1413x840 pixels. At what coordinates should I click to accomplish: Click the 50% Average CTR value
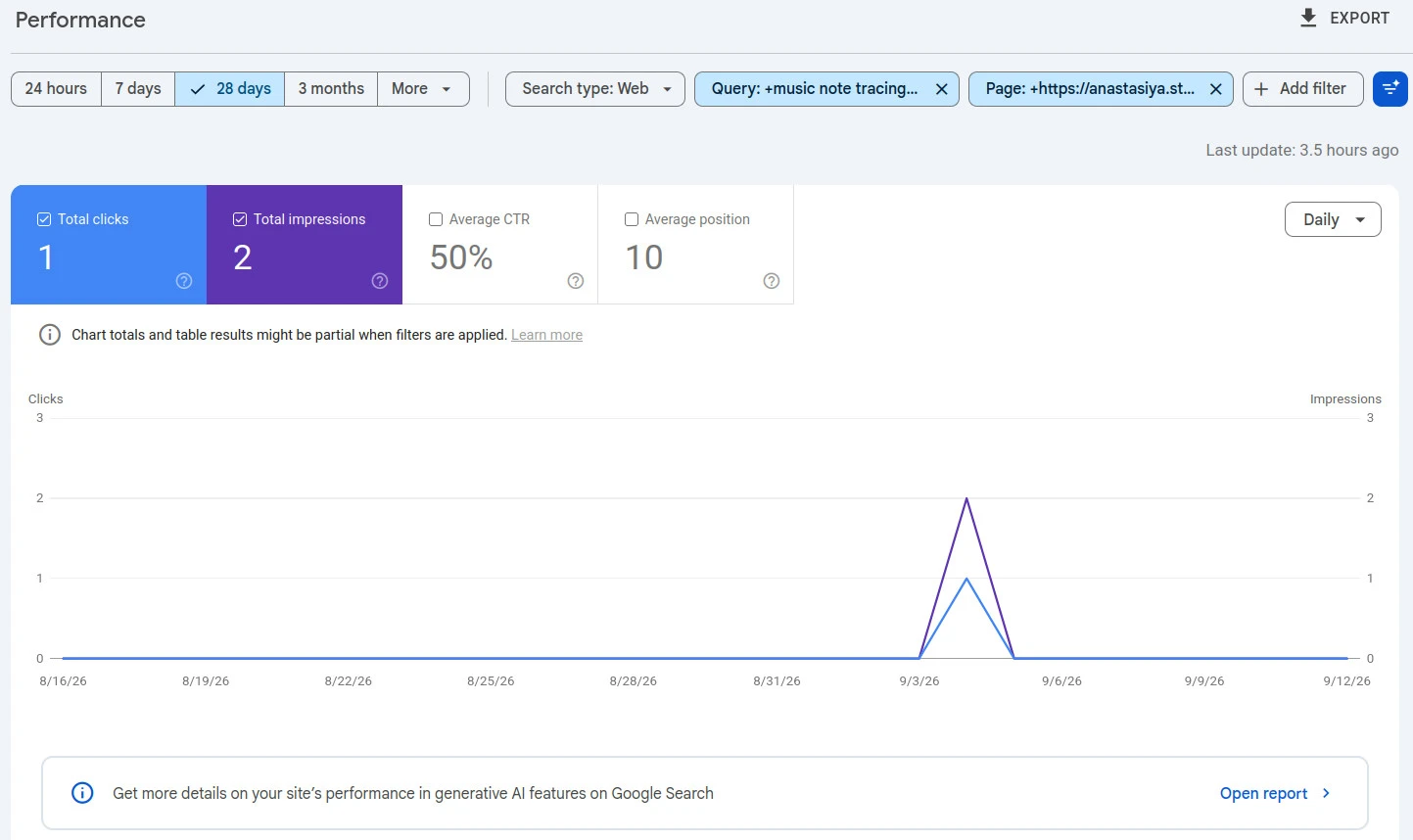[x=461, y=257]
